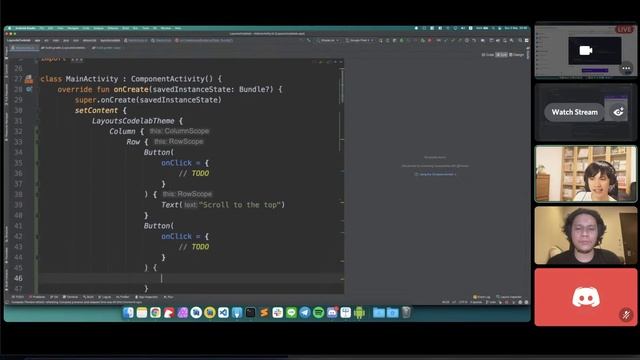Open Finder from the dock
Image resolution: width=640 pixels, height=360 pixels.
pyautogui.click(x=128, y=313)
